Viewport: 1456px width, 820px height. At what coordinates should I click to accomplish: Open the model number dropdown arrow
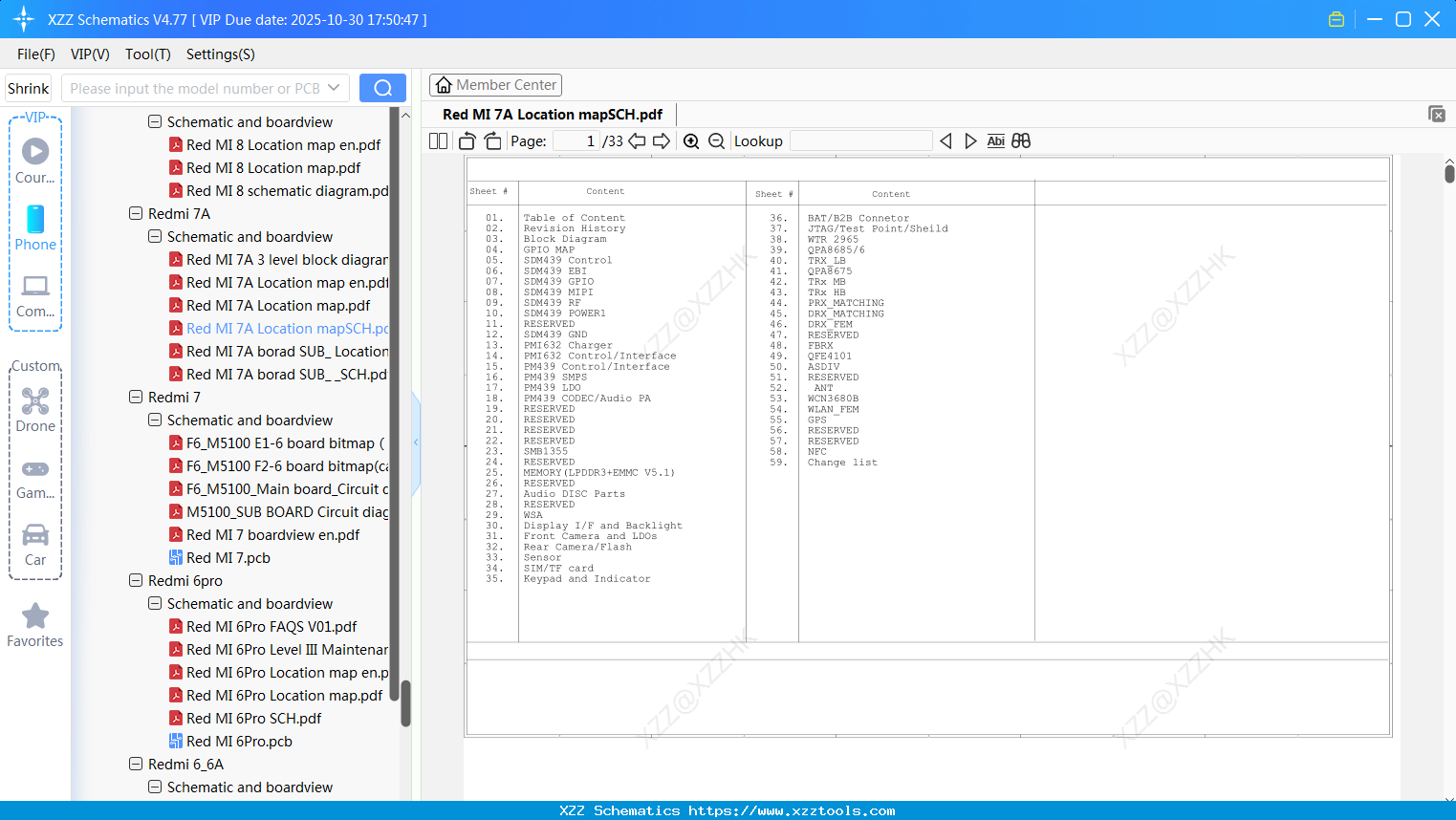pos(334,88)
